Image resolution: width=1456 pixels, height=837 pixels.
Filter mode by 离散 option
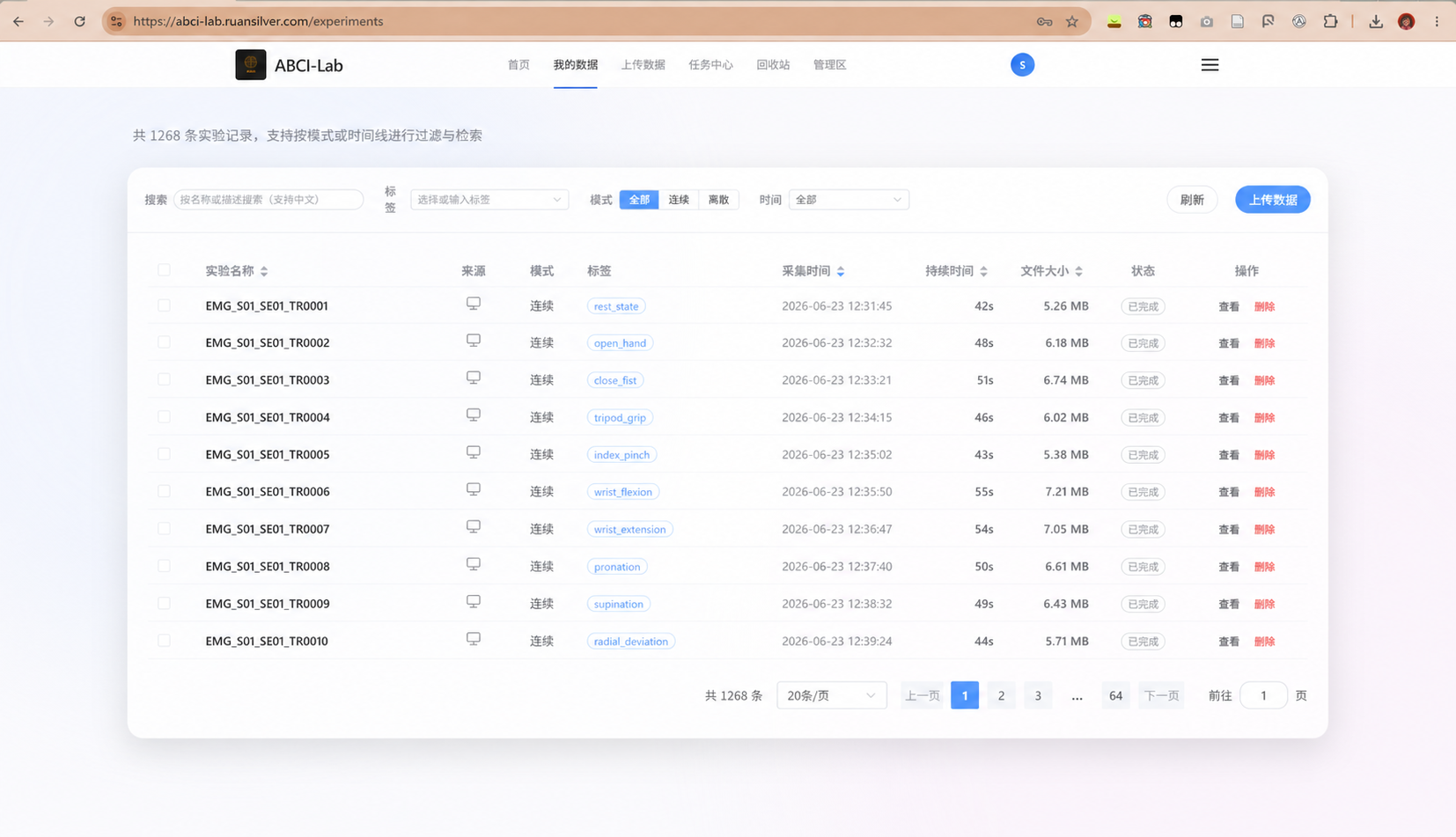[x=718, y=200]
